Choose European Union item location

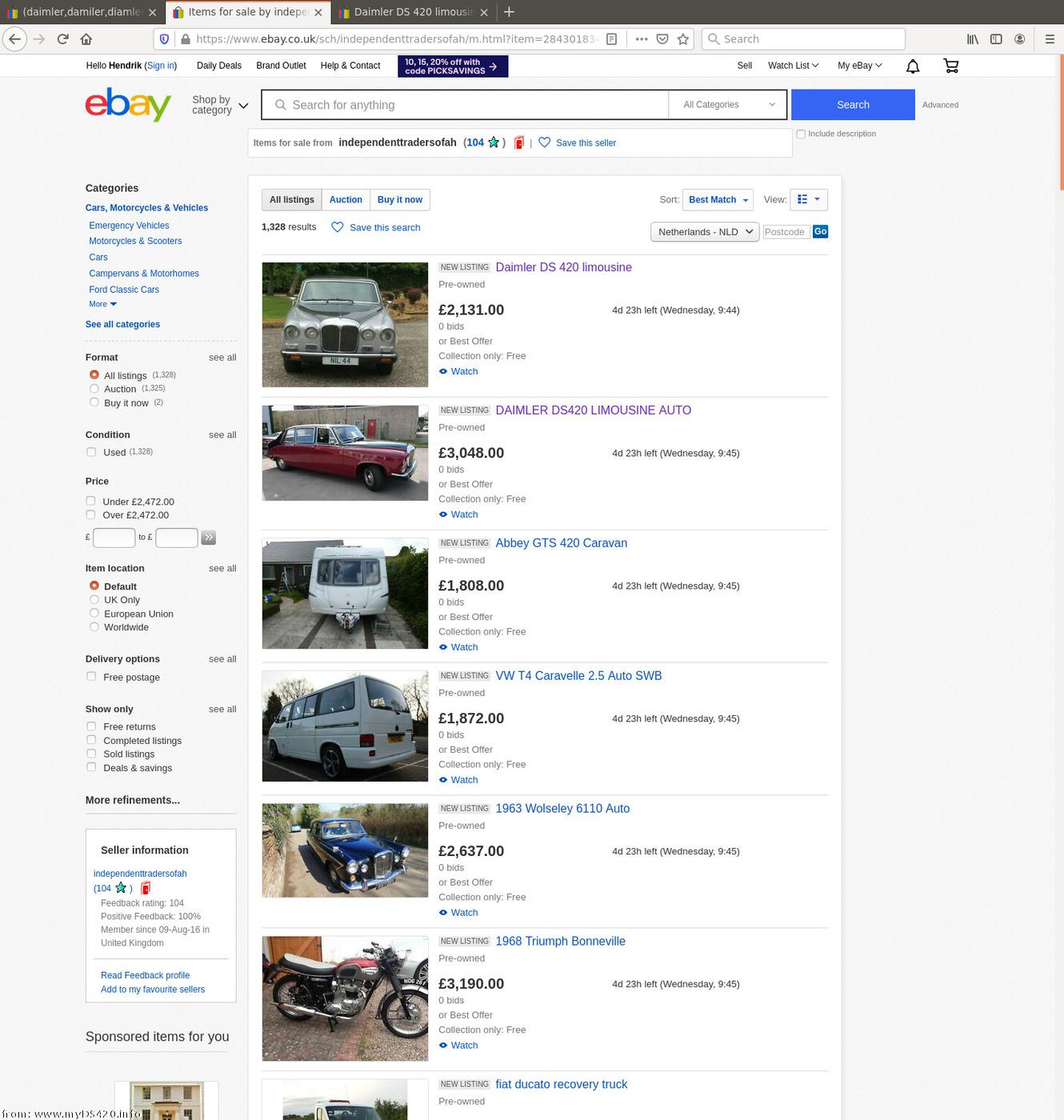point(94,614)
